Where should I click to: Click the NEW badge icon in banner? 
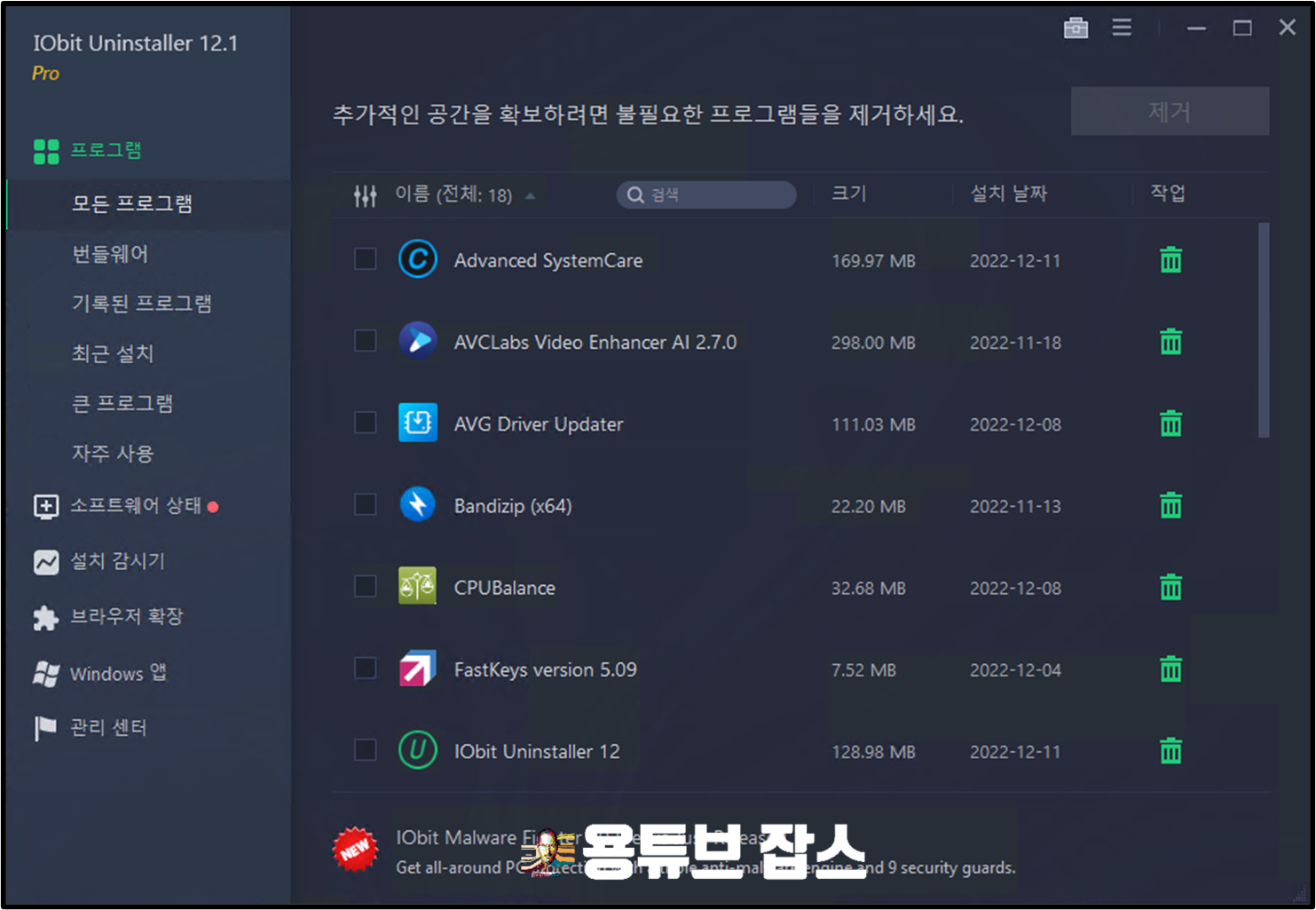[355, 850]
